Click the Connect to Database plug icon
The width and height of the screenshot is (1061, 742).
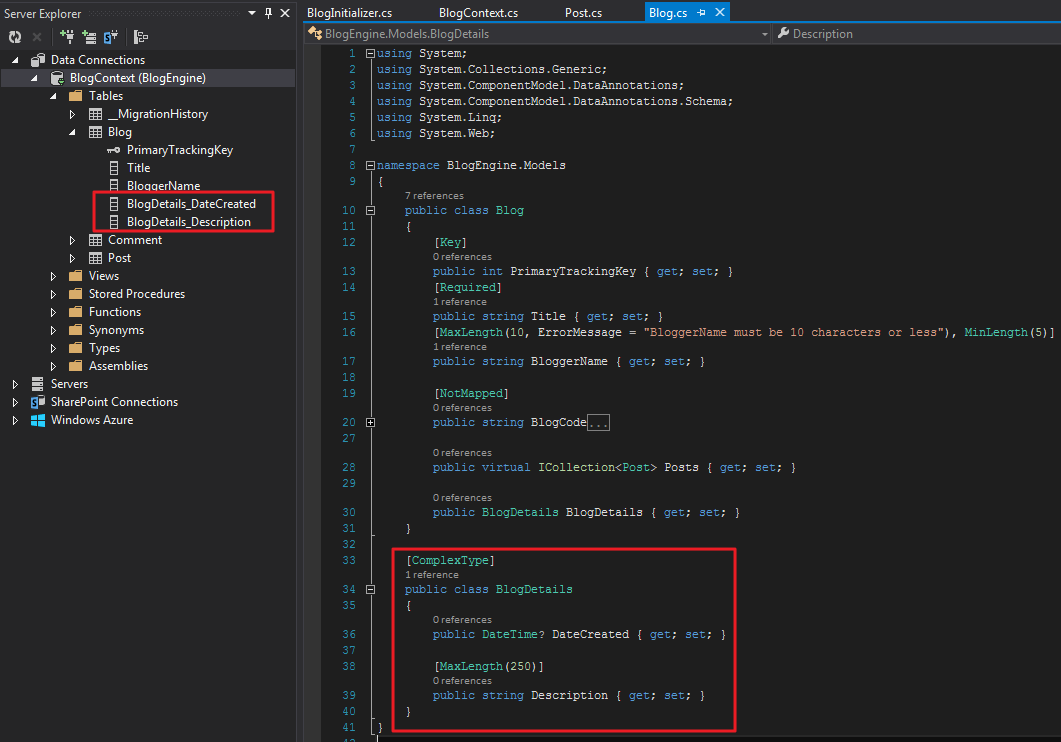coord(67,37)
